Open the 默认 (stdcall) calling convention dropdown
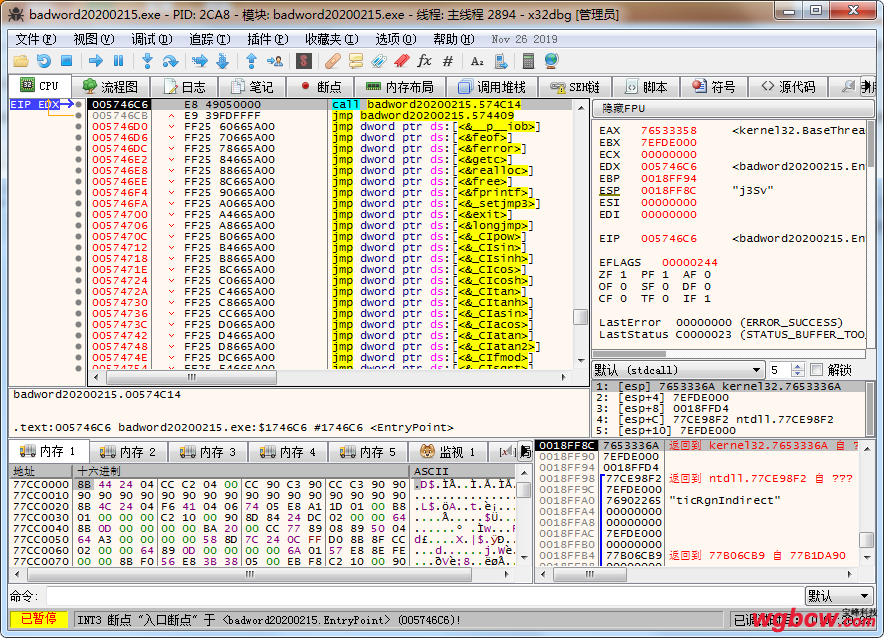Screen dimensions: 884x638 678,370
